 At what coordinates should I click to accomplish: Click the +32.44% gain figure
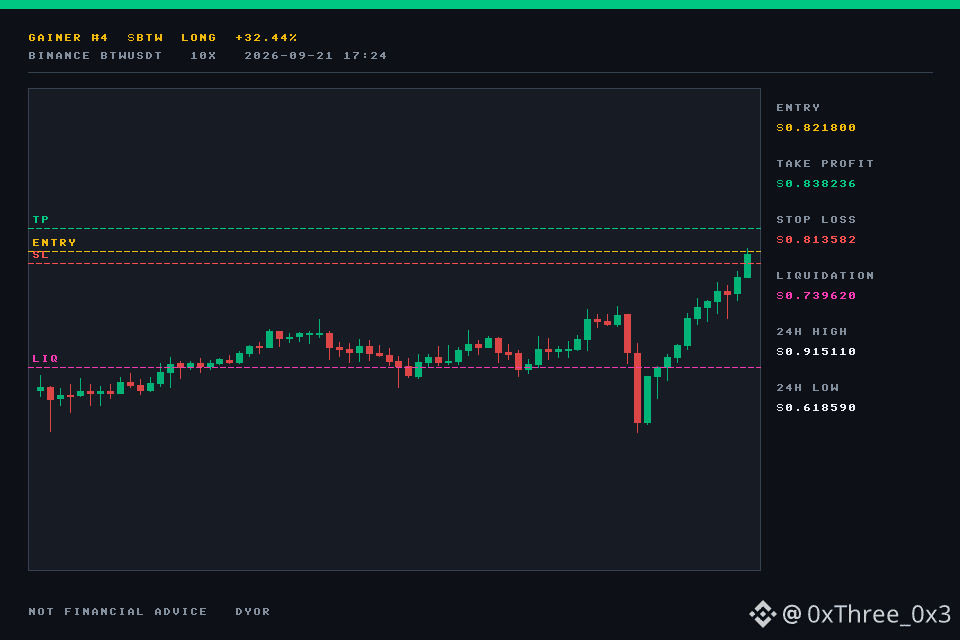coord(266,37)
